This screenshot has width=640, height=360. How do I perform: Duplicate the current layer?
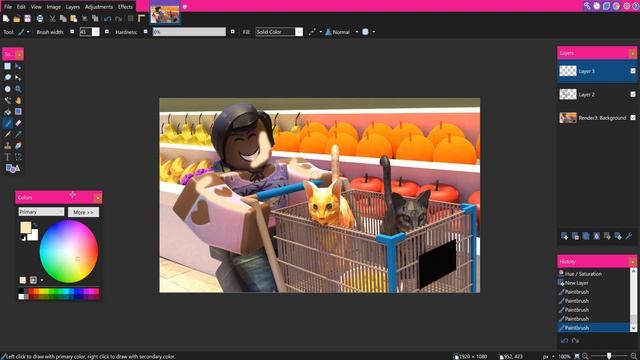click(586, 236)
